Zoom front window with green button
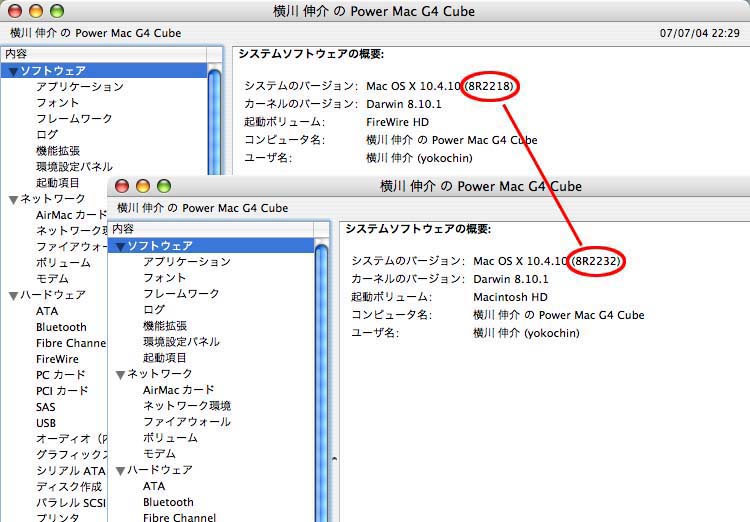The height and width of the screenshot is (522, 750). tap(164, 186)
